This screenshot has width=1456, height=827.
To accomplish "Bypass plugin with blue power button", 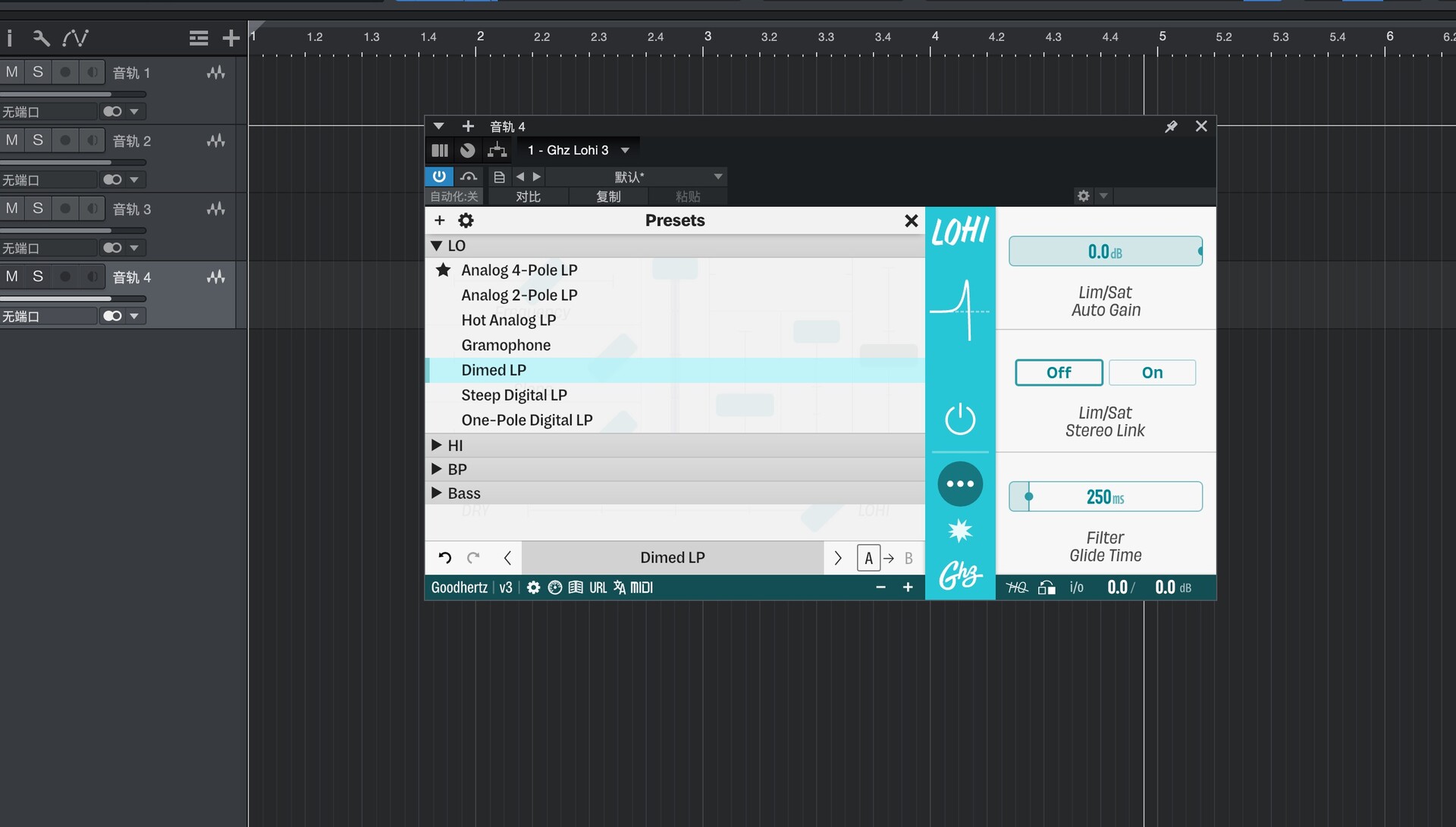I will tap(439, 177).
